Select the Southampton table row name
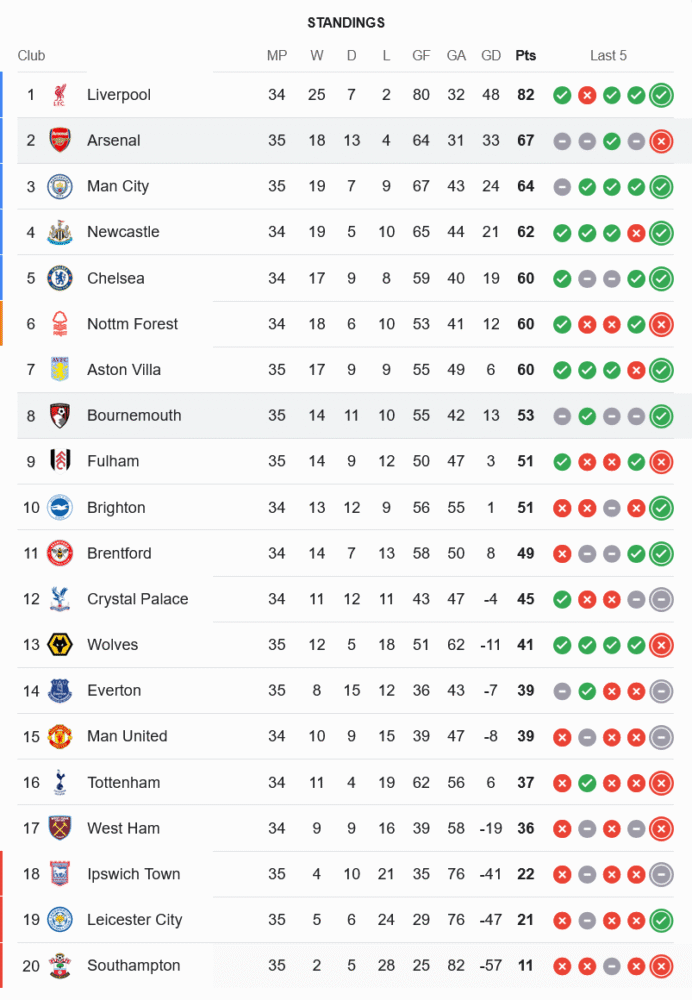 click(x=134, y=966)
